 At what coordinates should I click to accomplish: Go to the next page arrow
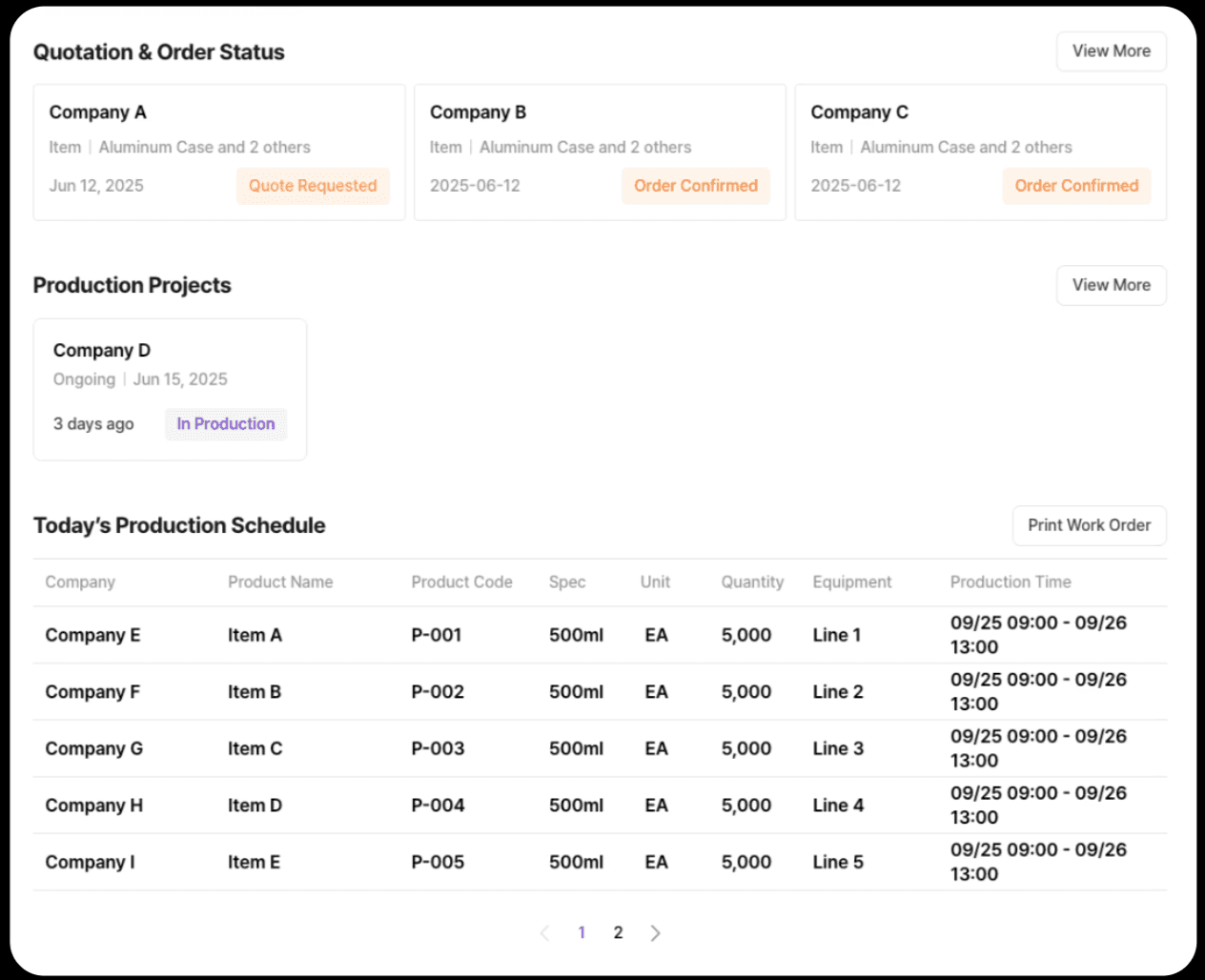655,933
